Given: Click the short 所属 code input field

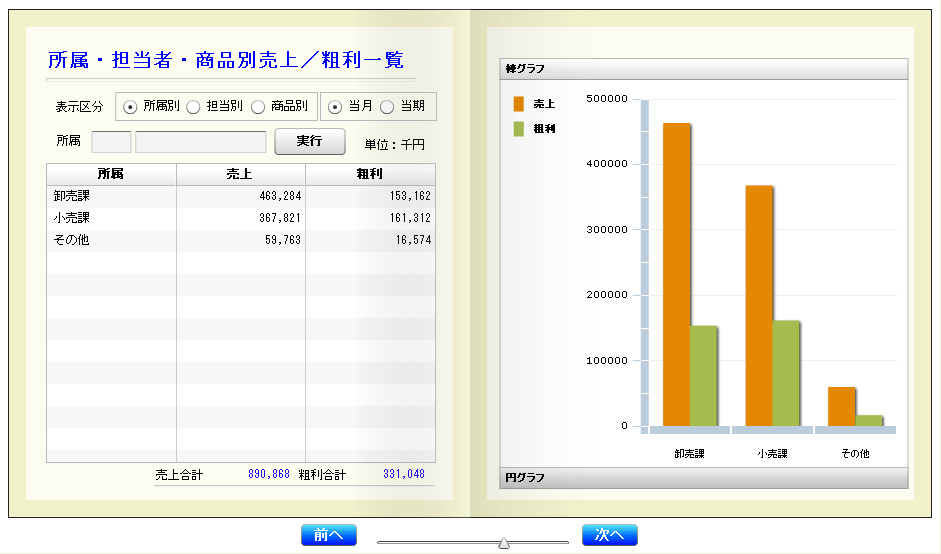Looking at the screenshot, I should pyautogui.click(x=112, y=142).
